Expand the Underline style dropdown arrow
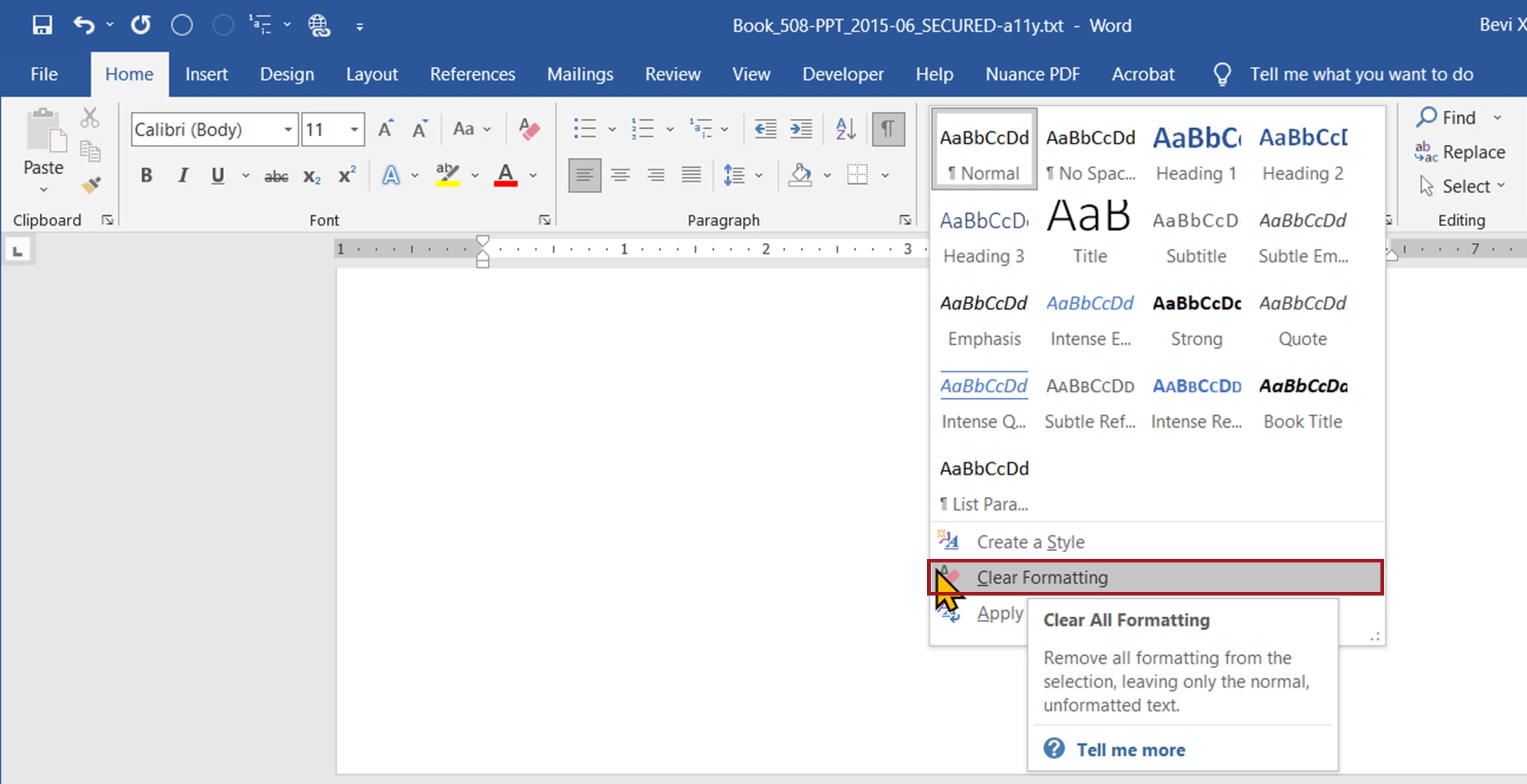This screenshot has height=784, width=1527. 245,176
